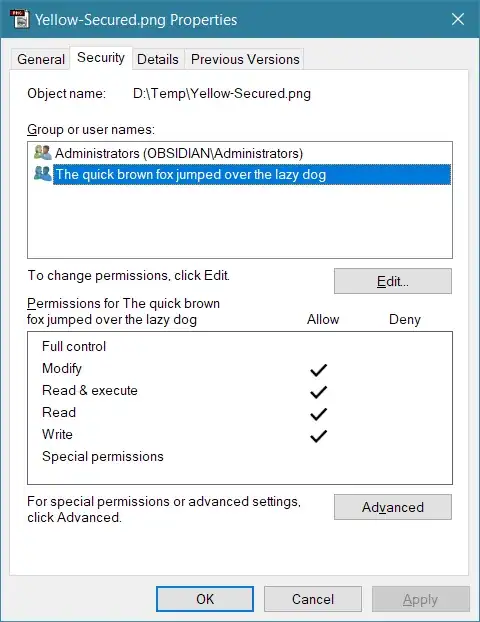Open the Edit permissions button

(x=393, y=281)
